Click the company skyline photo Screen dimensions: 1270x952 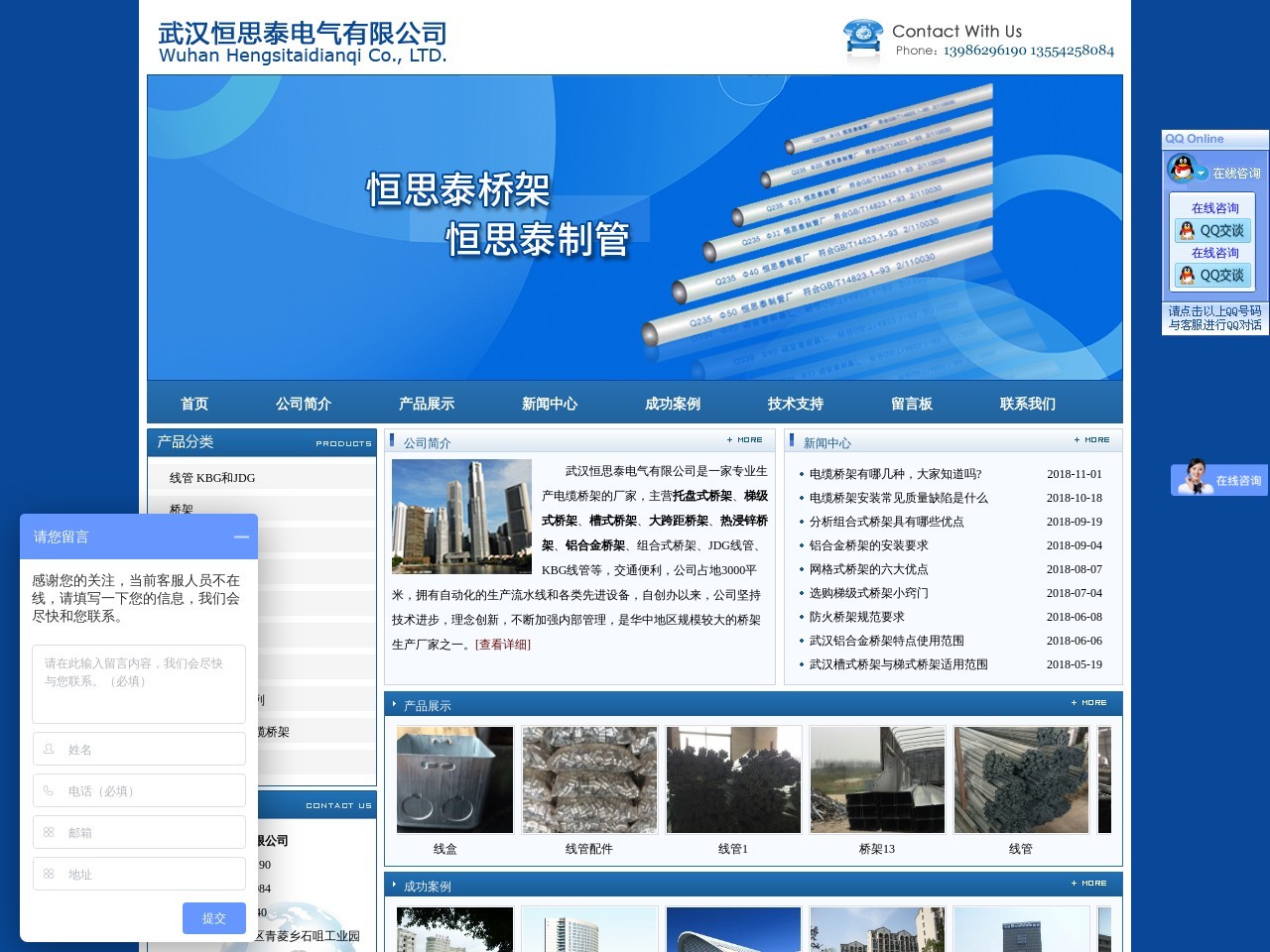tap(461, 517)
